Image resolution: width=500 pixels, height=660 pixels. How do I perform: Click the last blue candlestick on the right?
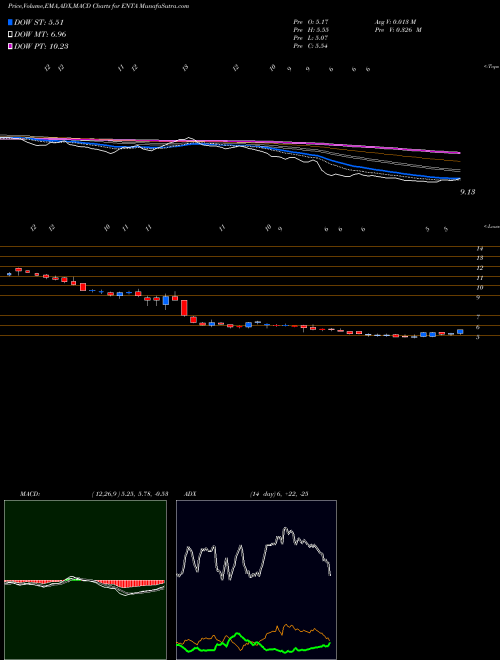460,332
